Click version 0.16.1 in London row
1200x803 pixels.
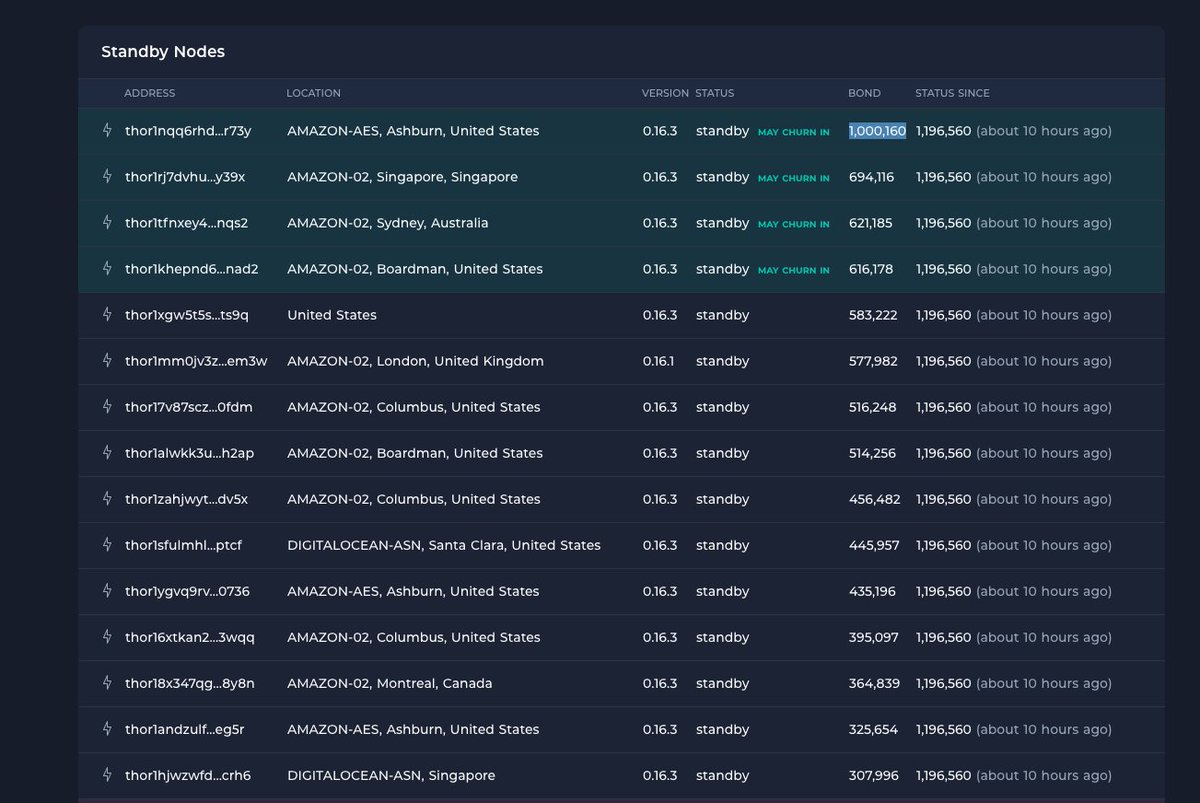pos(660,361)
